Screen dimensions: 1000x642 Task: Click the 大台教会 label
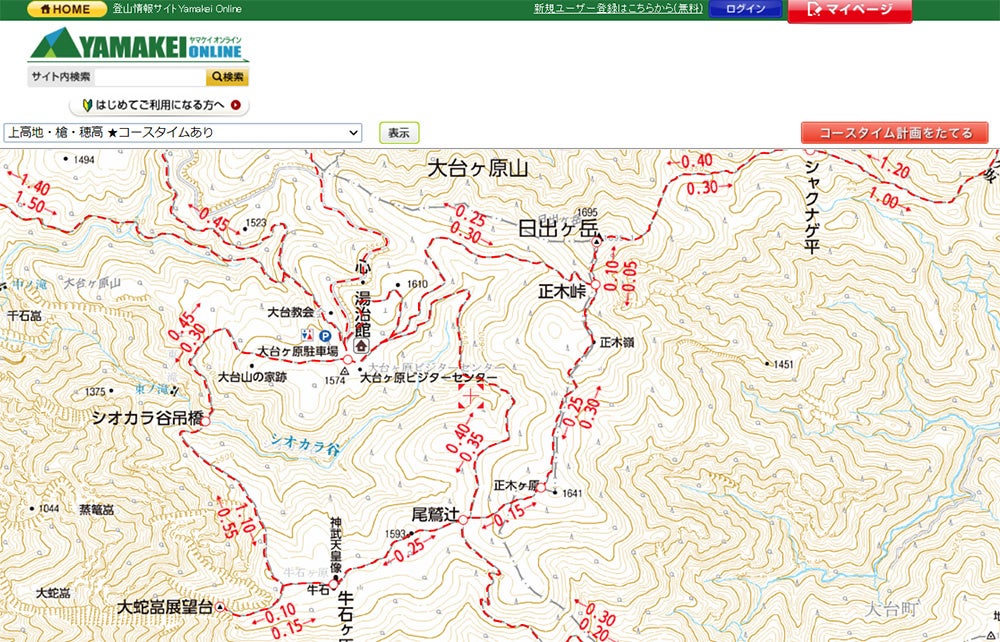tap(291, 312)
